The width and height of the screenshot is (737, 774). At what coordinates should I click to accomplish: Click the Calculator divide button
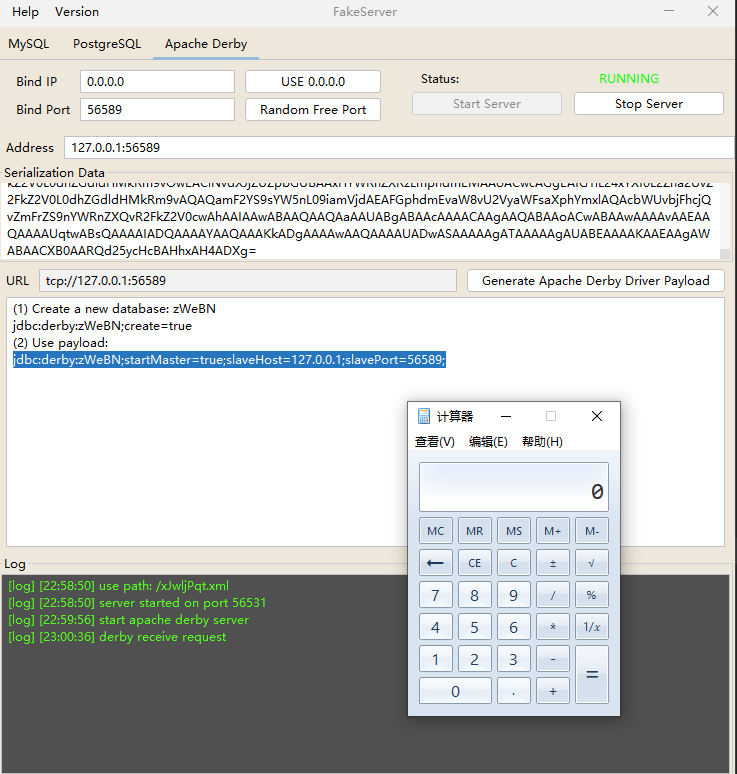(x=553, y=595)
